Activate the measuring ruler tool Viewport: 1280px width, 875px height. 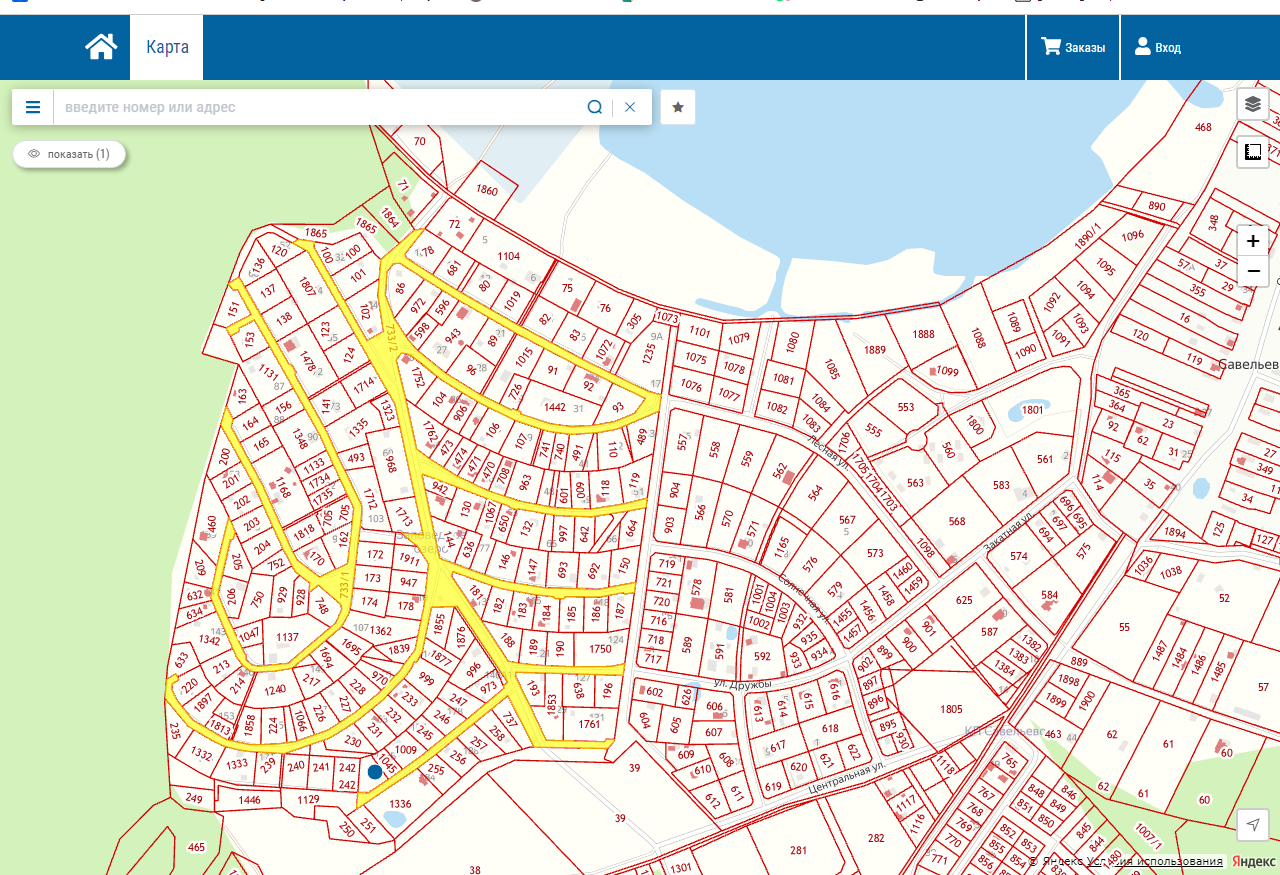coord(1253,152)
